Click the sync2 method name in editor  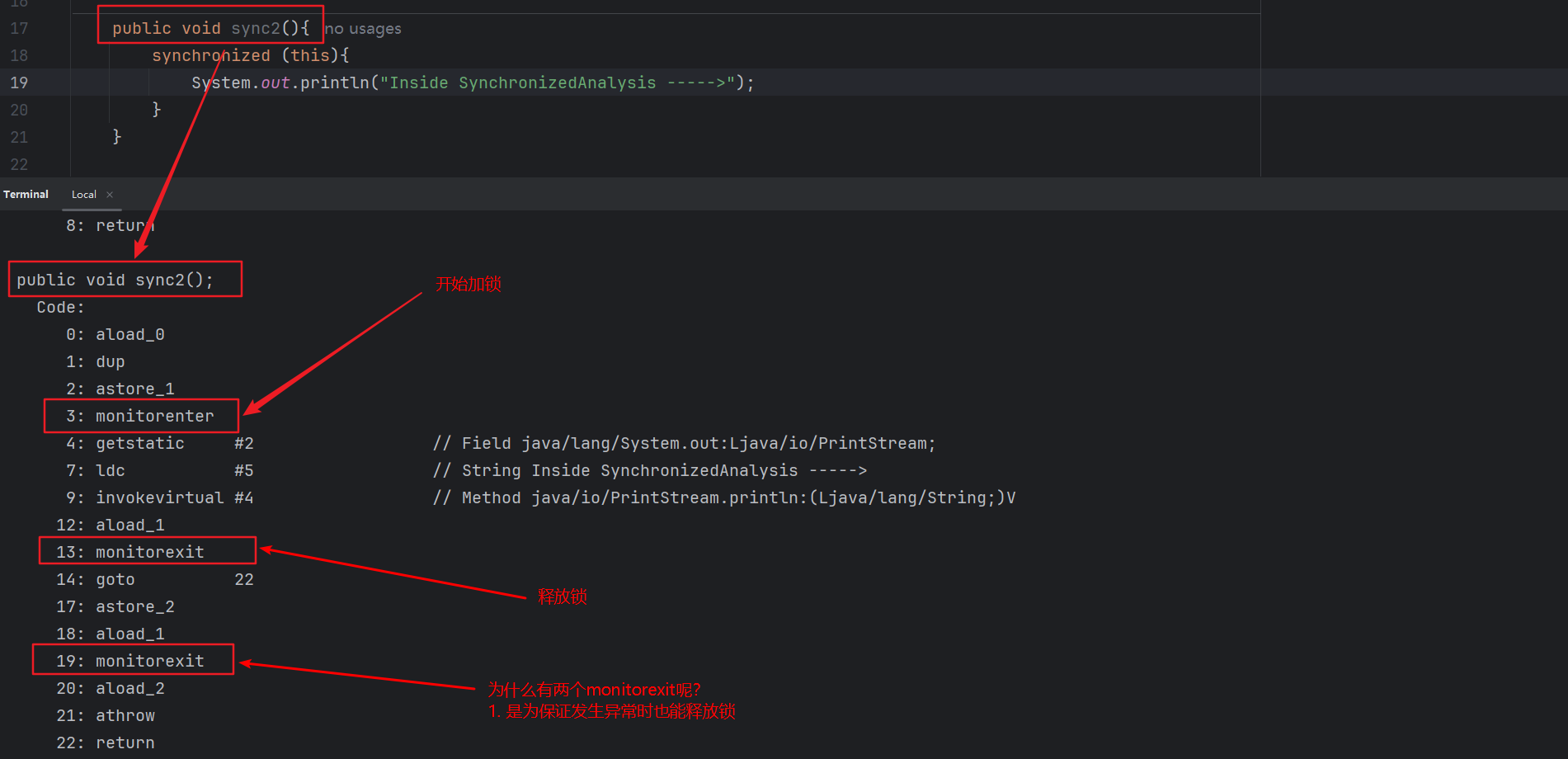point(256,29)
